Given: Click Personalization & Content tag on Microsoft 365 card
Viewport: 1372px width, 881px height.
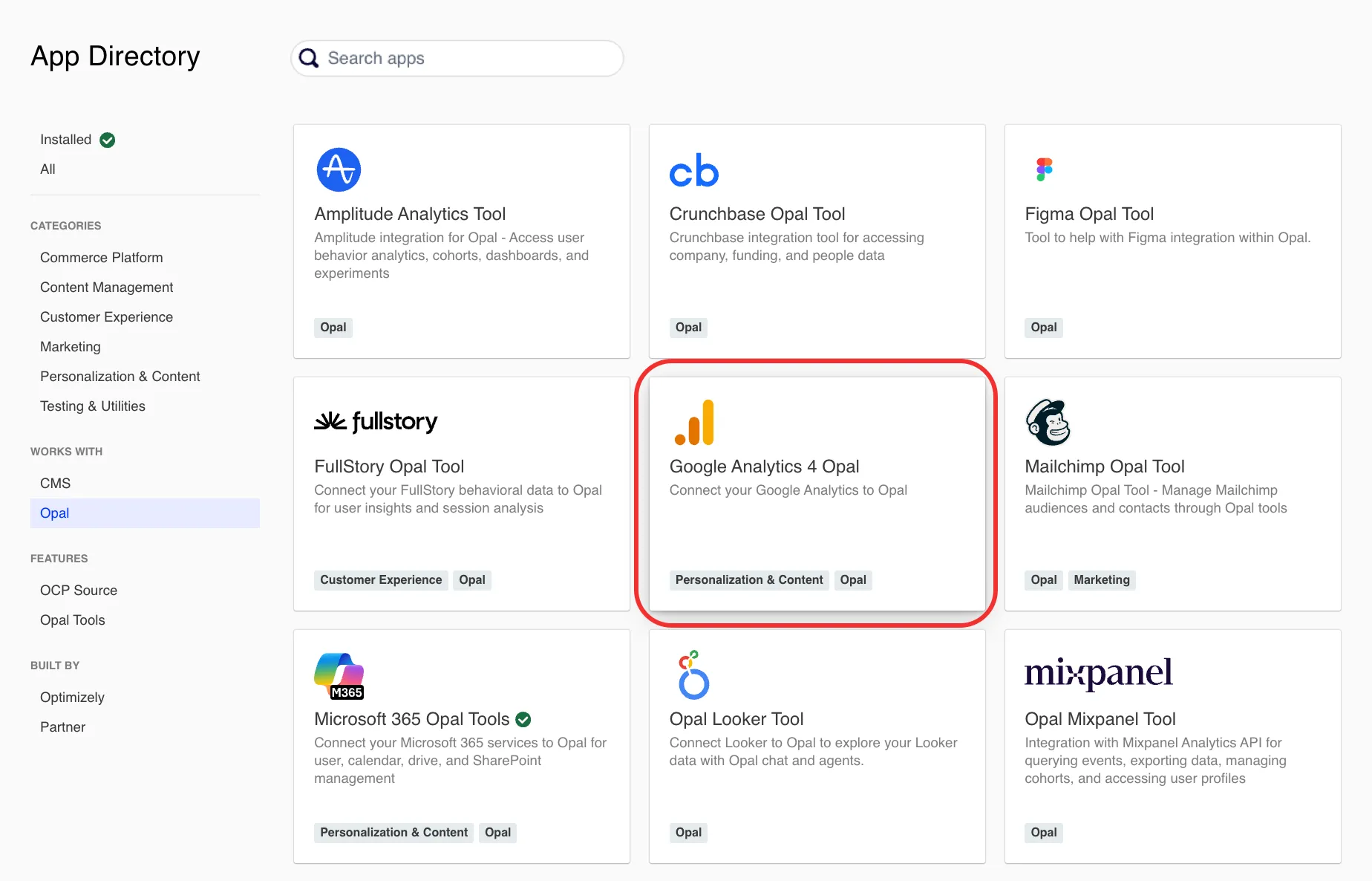Looking at the screenshot, I should point(394,833).
